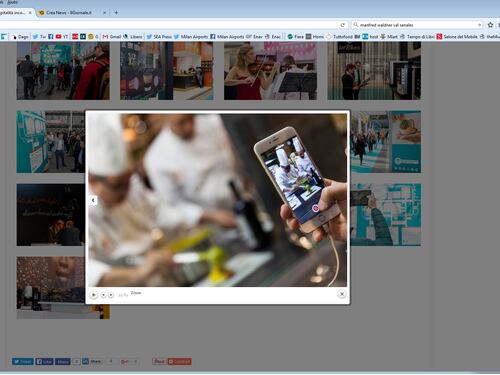Open the search bar history dropdown
Screen dimensions: 500x375
point(479,25)
